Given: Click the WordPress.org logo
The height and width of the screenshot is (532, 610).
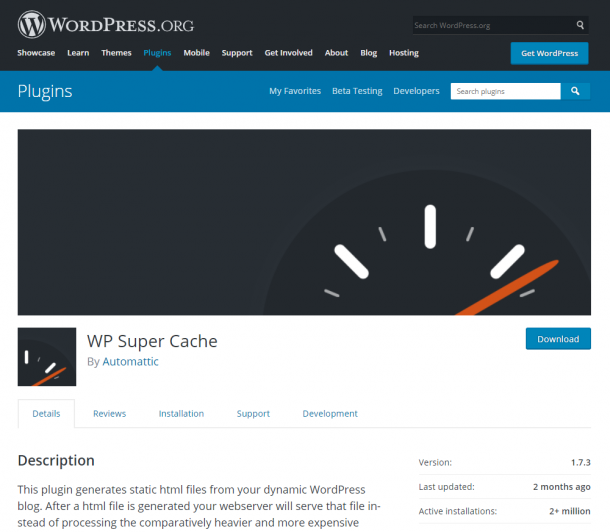Looking at the screenshot, I should (x=105, y=24).
